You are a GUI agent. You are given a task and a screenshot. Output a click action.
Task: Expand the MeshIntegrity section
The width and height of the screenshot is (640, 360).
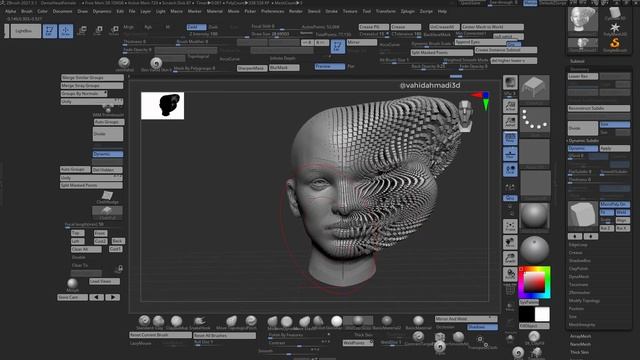point(582,324)
